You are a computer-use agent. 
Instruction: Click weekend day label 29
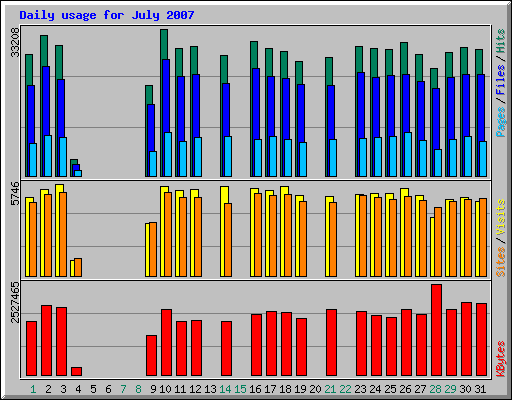click(450, 389)
